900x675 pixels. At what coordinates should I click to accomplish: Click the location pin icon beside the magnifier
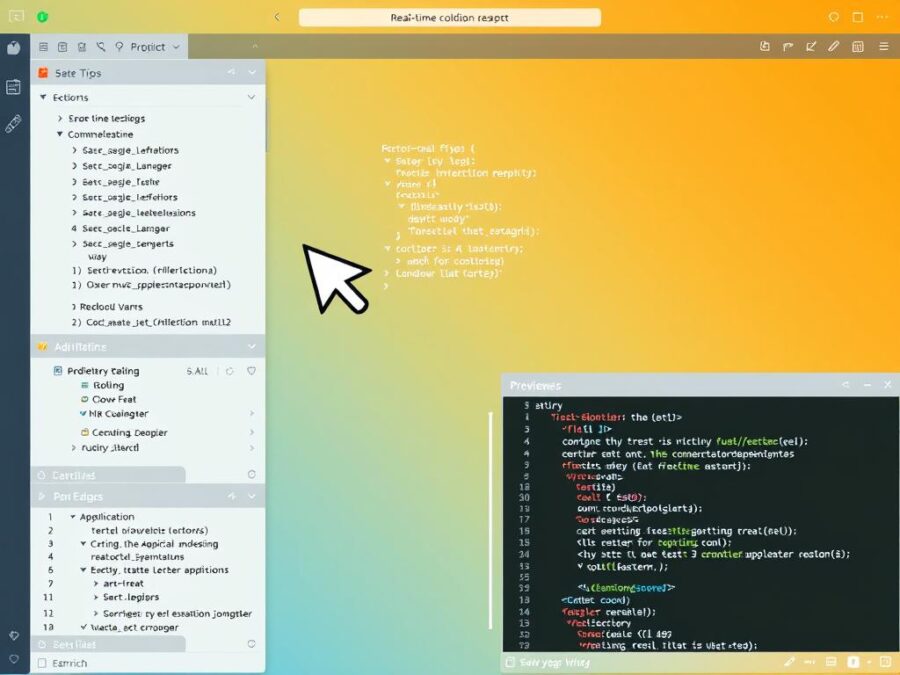point(120,46)
